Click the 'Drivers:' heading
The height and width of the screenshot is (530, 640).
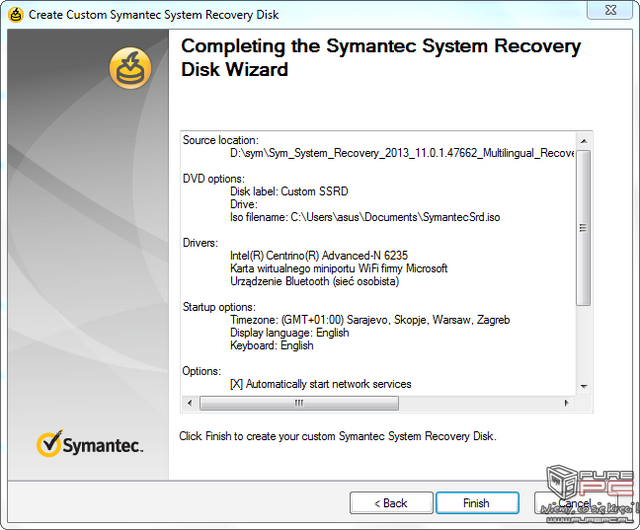point(200,243)
